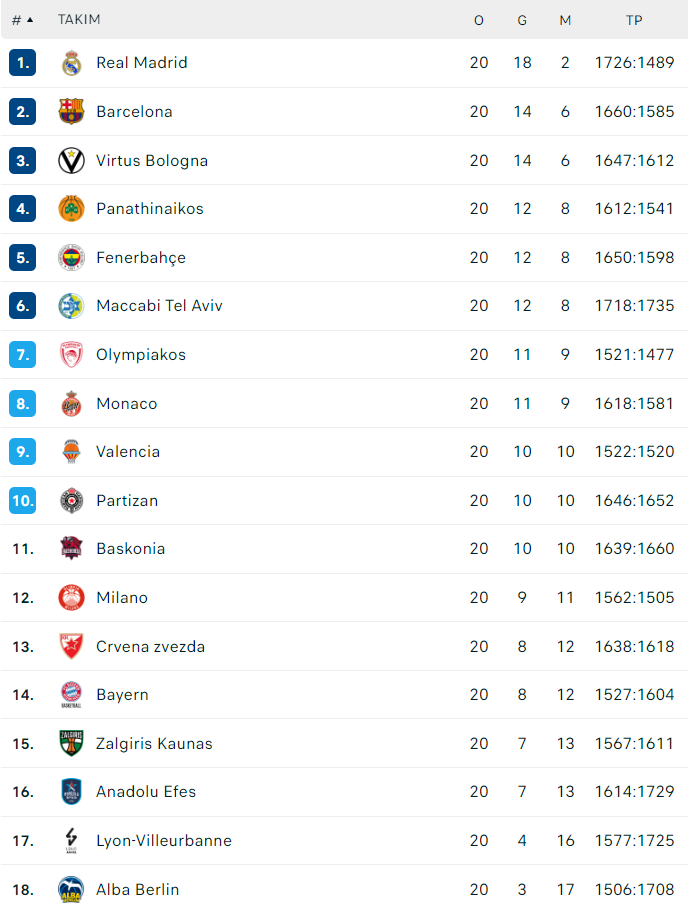Open the Monaco team link
The height and width of the screenshot is (910, 688).
click(127, 404)
